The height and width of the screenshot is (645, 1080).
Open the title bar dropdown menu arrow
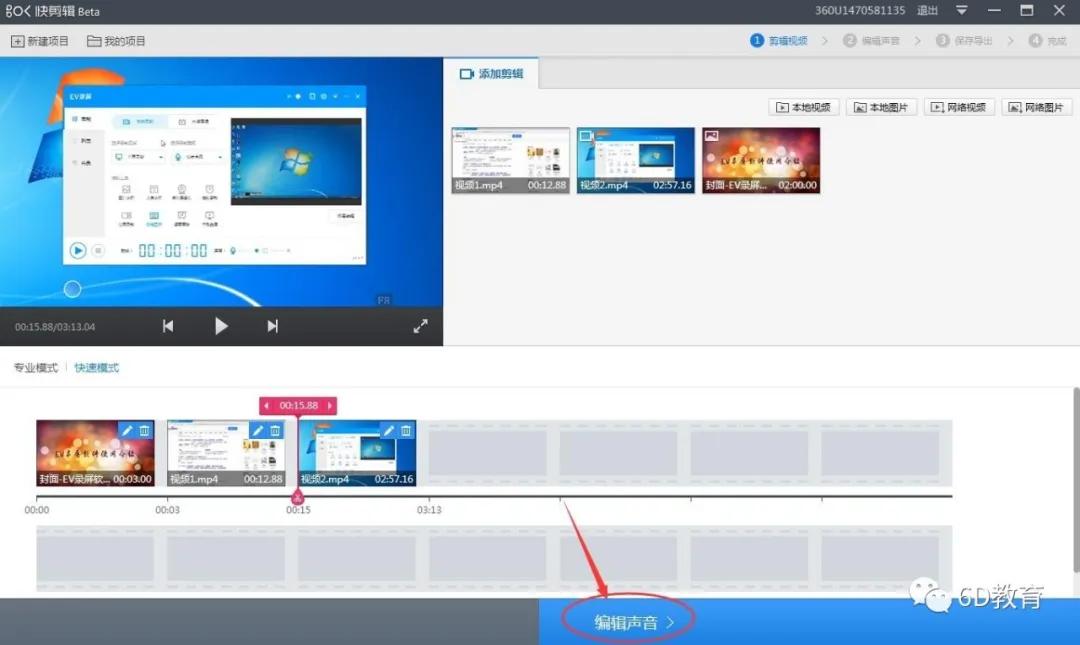point(962,10)
